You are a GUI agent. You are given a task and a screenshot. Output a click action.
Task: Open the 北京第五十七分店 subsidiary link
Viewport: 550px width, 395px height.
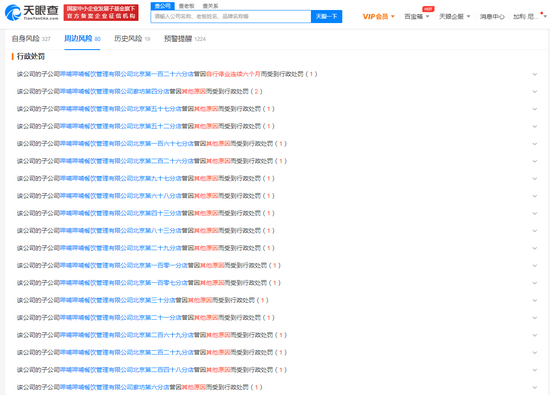tap(120, 109)
